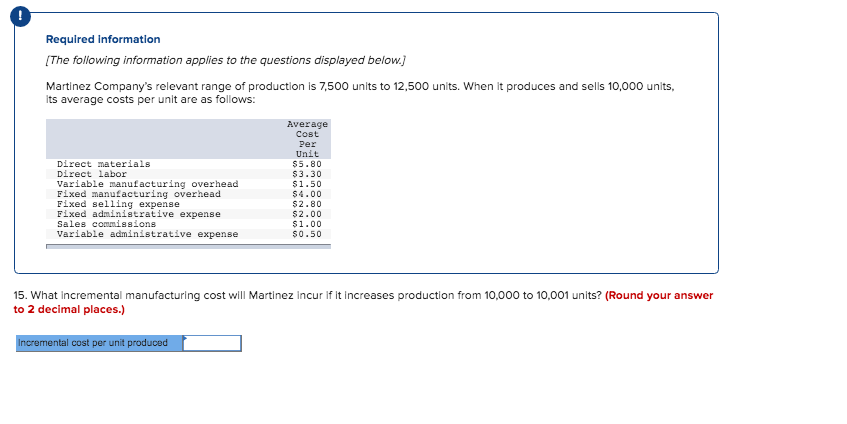Screen dimensions: 847x424
Task: Click the $4.00 cost value
Action: (x=307, y=194)
